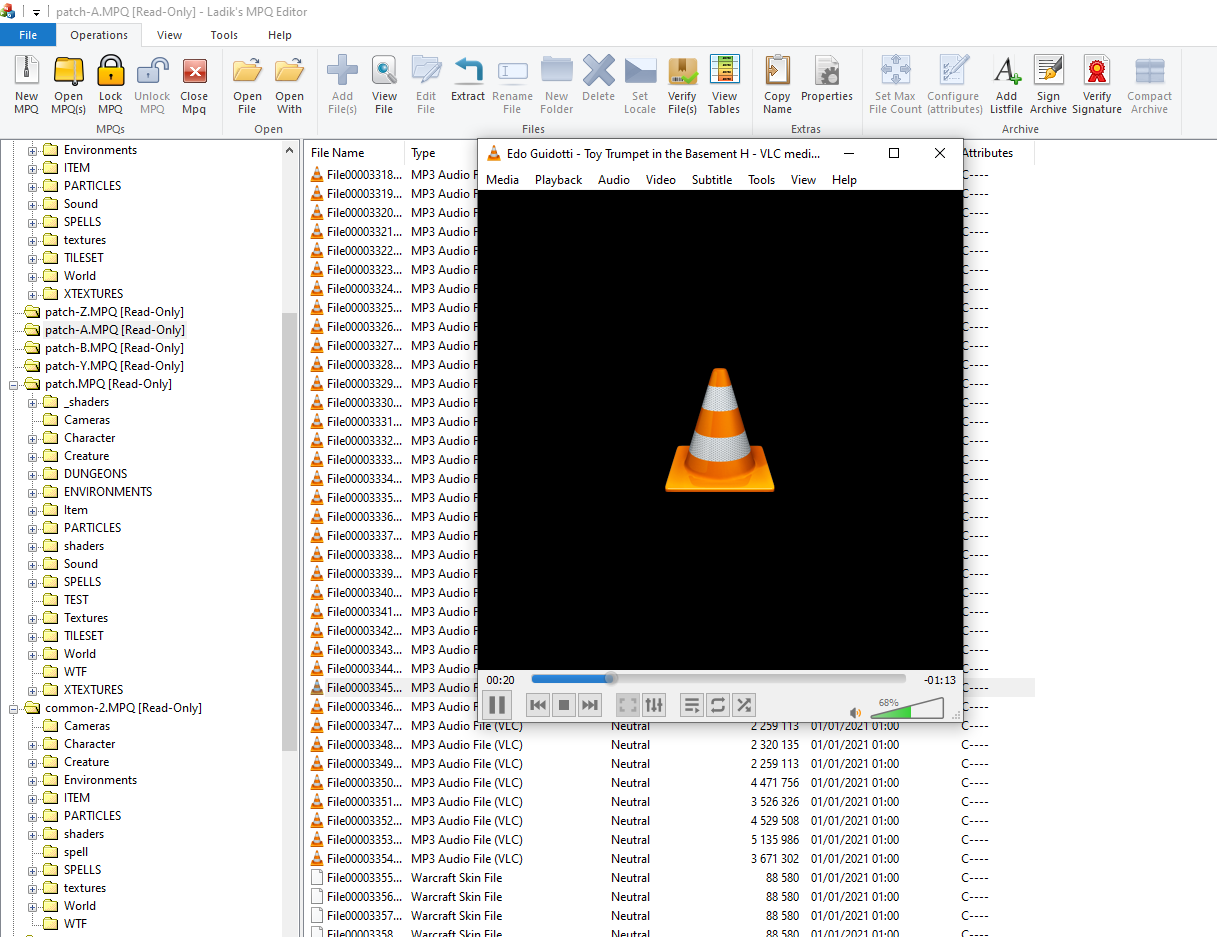Expand the XTEXTURES folder under patch.MPQ
Viewport: 1217px width, 937px height.
[x=33, y=690]
